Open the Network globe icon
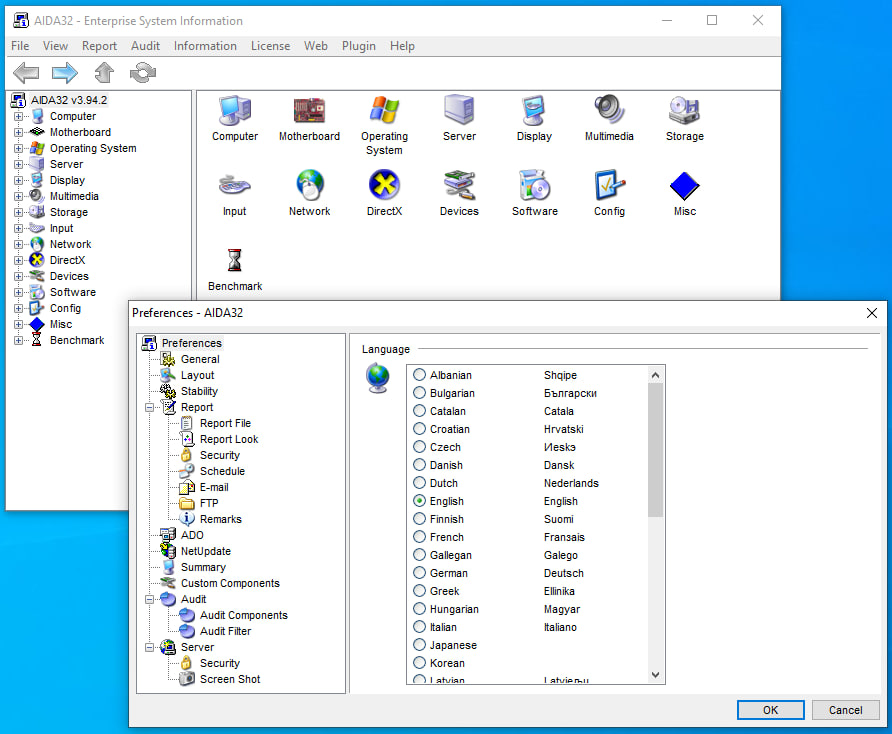This screenshot has height=734, width=892. pyautogui.click(x=309, y=185)
